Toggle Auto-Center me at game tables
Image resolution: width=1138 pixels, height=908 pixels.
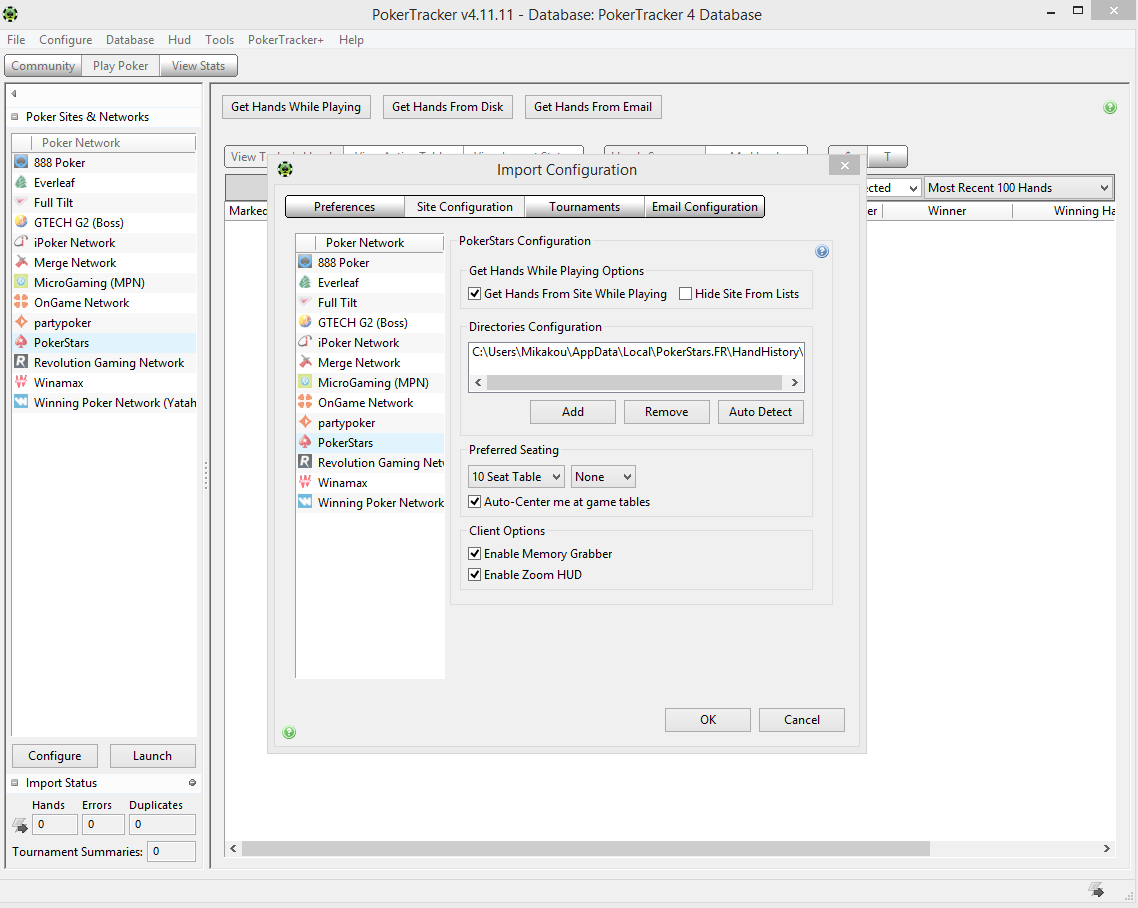(475, 502)
